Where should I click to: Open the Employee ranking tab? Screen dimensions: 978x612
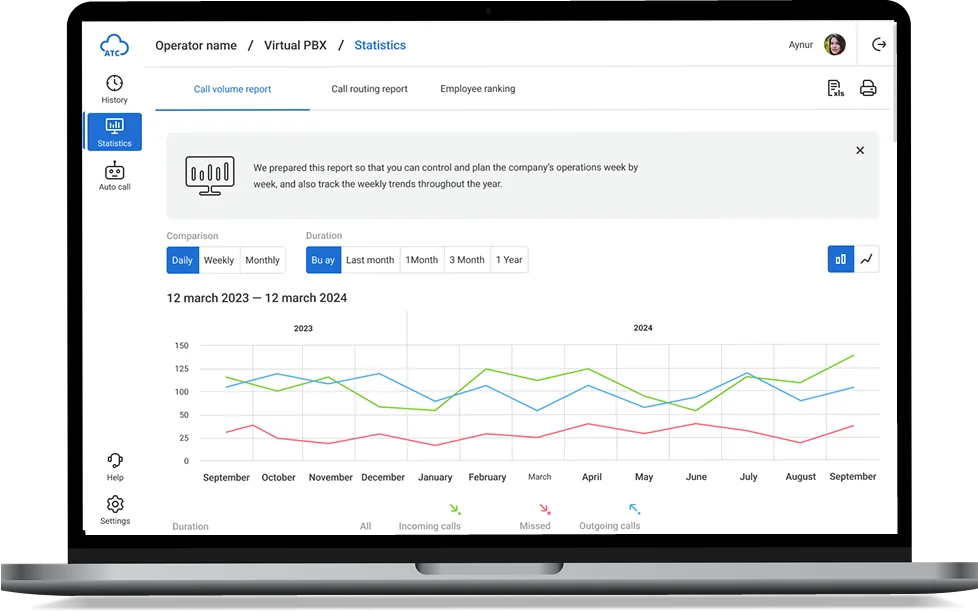coord(478,89)
